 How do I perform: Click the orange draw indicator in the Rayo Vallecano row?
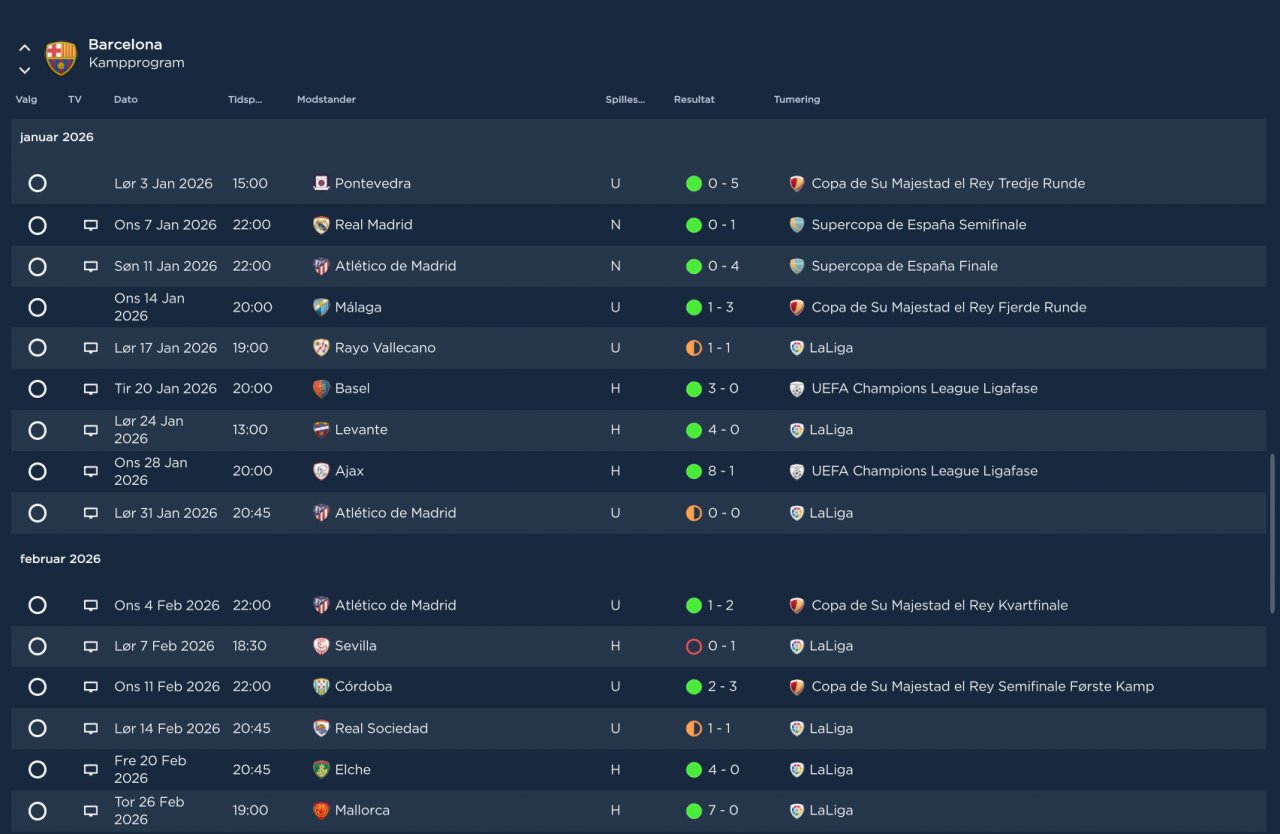coord(694,348)
